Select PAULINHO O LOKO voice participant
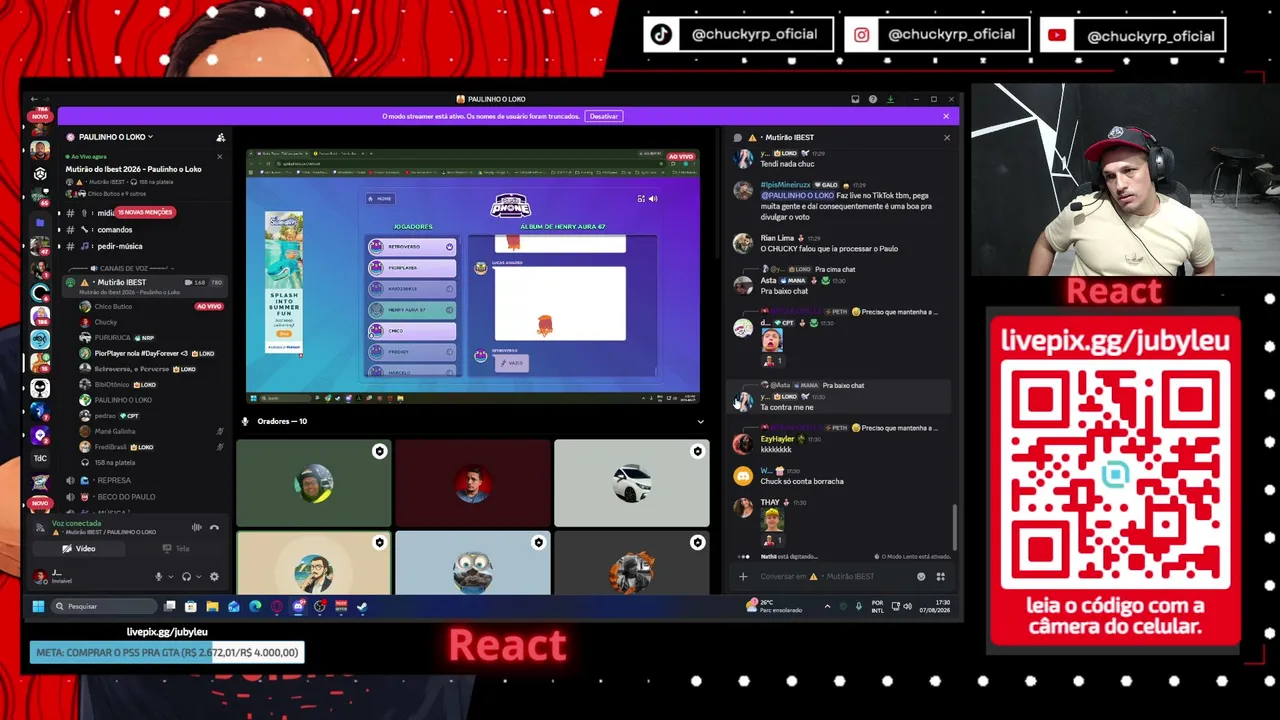Viewport: 1280px width, 720px height. pyautogui.click(x=123, y=400)
